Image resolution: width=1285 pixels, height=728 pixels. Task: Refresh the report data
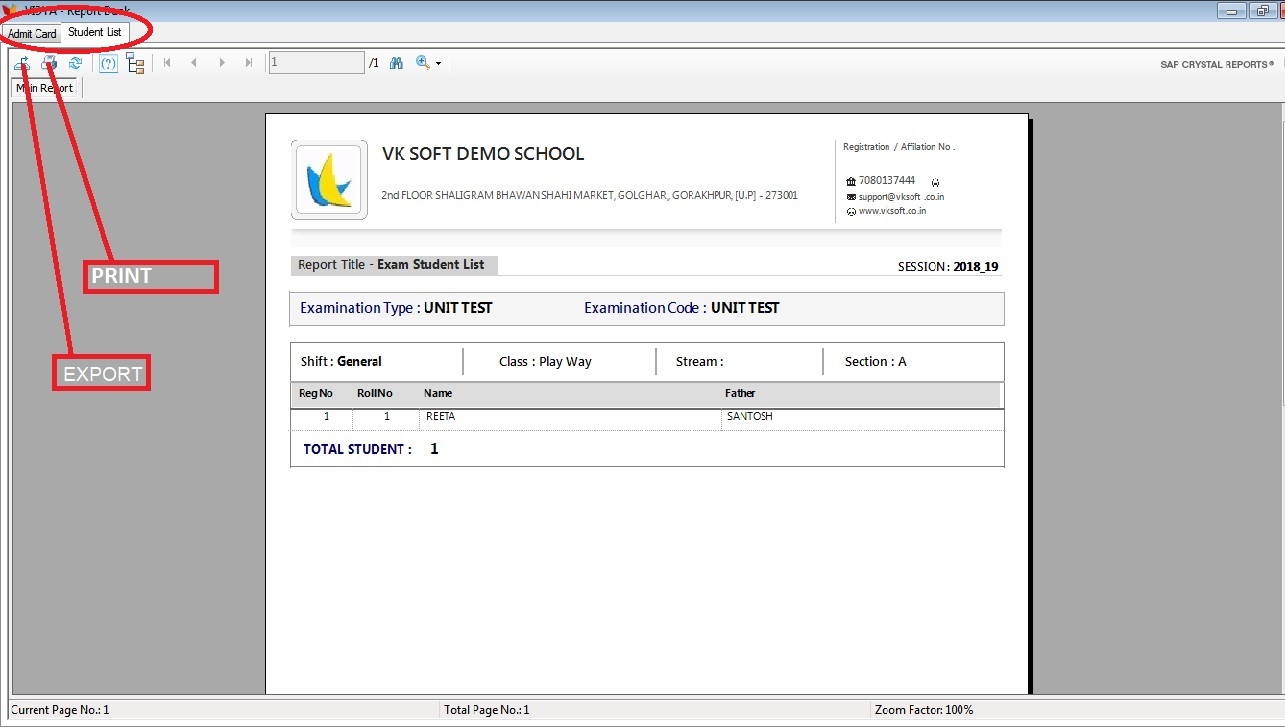[75, 63]
